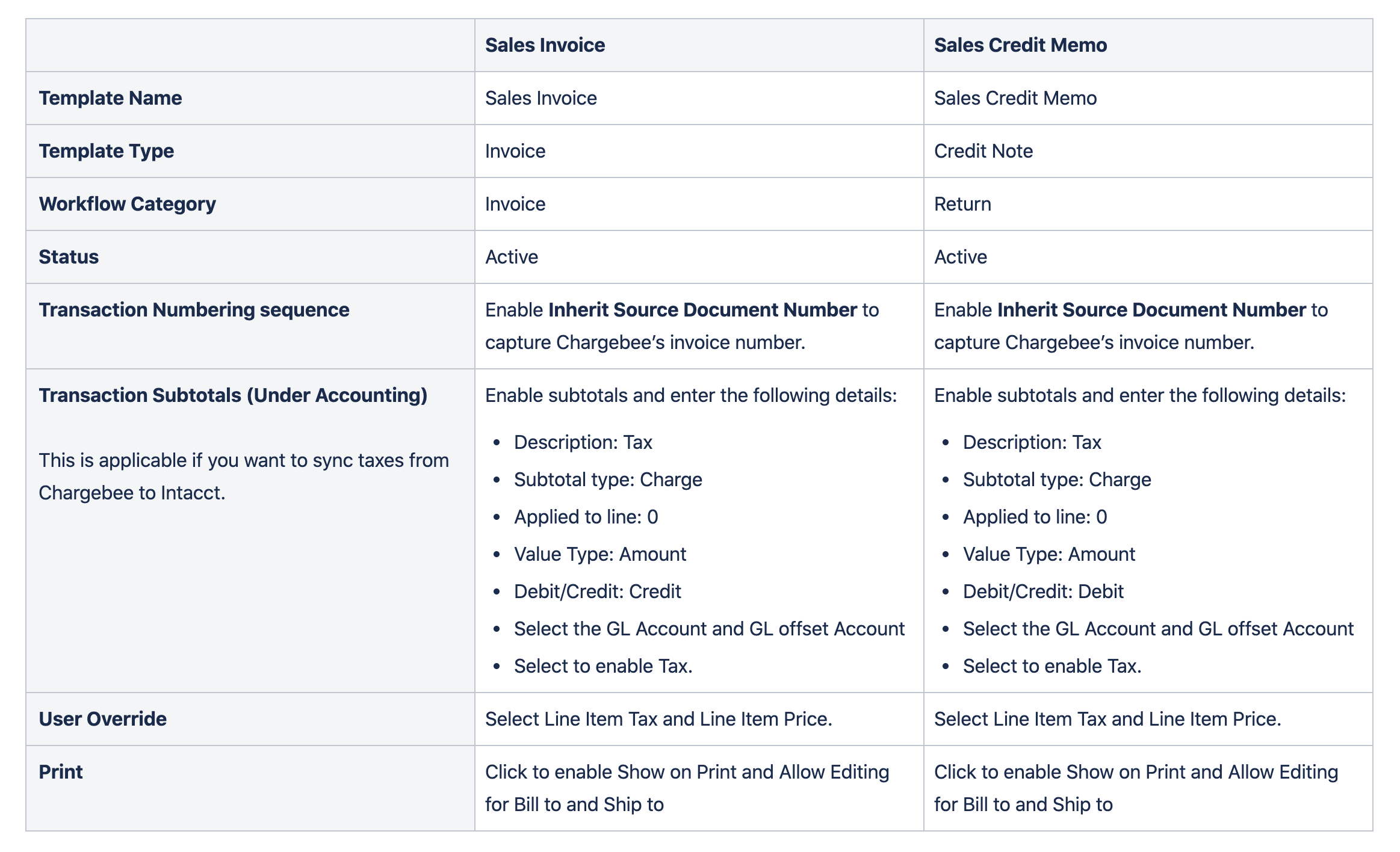Click Subtotal type: Charge in Sales Invoice column
Screen dimensions: 1400x852
608,480
